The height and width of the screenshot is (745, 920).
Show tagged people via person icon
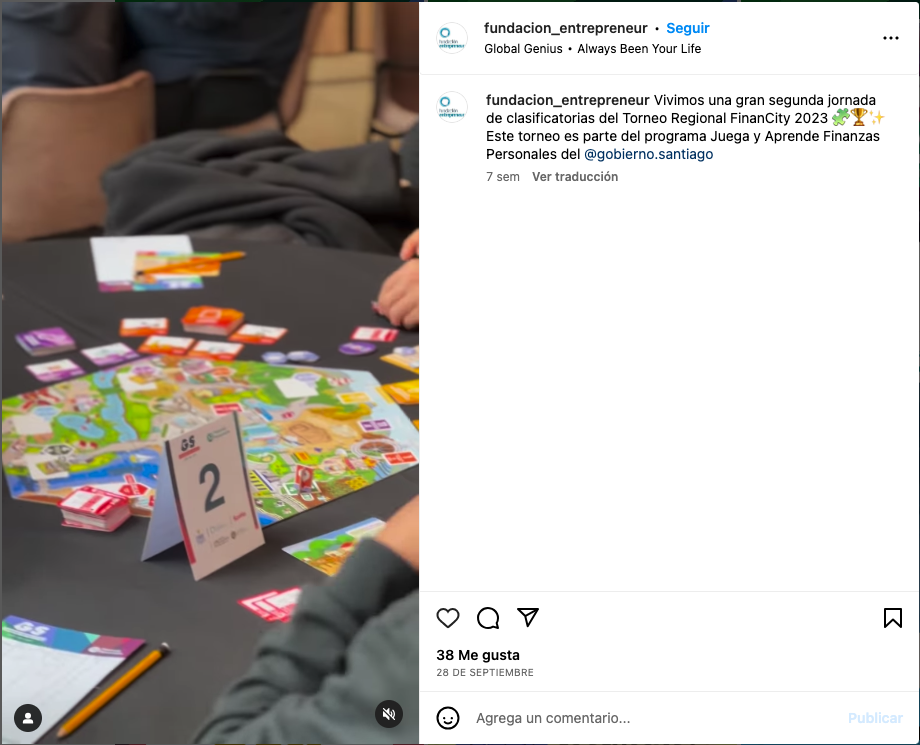tap(28, 717)
